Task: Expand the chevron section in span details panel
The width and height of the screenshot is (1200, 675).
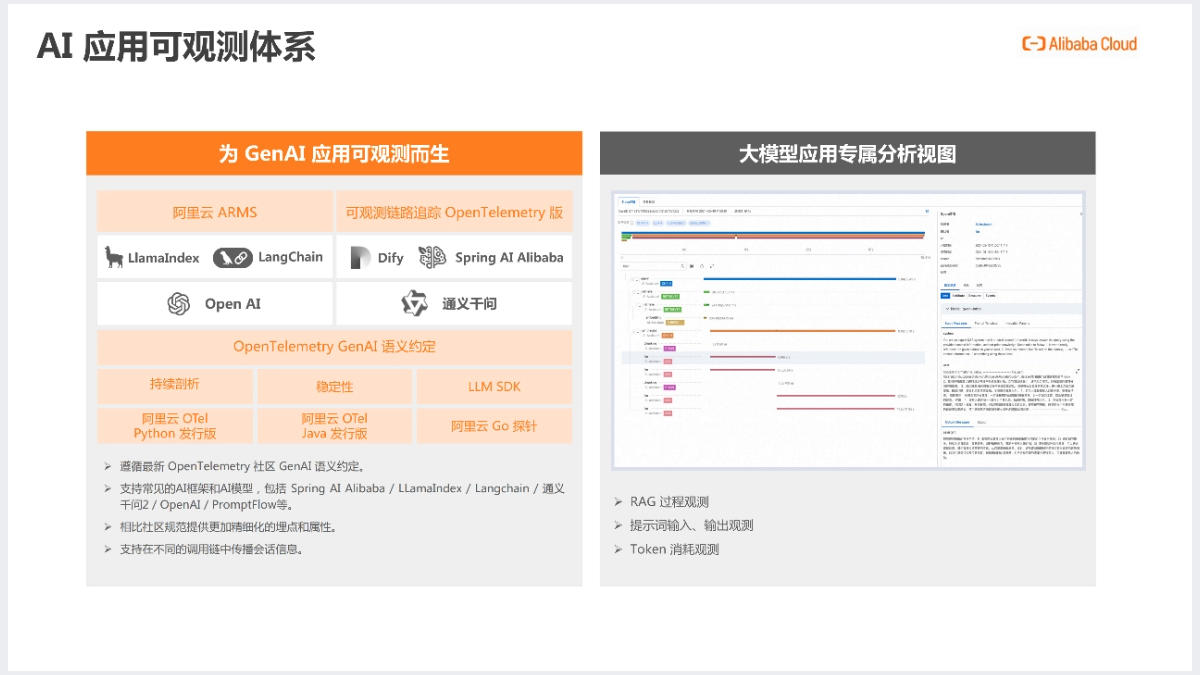Action: point(947,309)
